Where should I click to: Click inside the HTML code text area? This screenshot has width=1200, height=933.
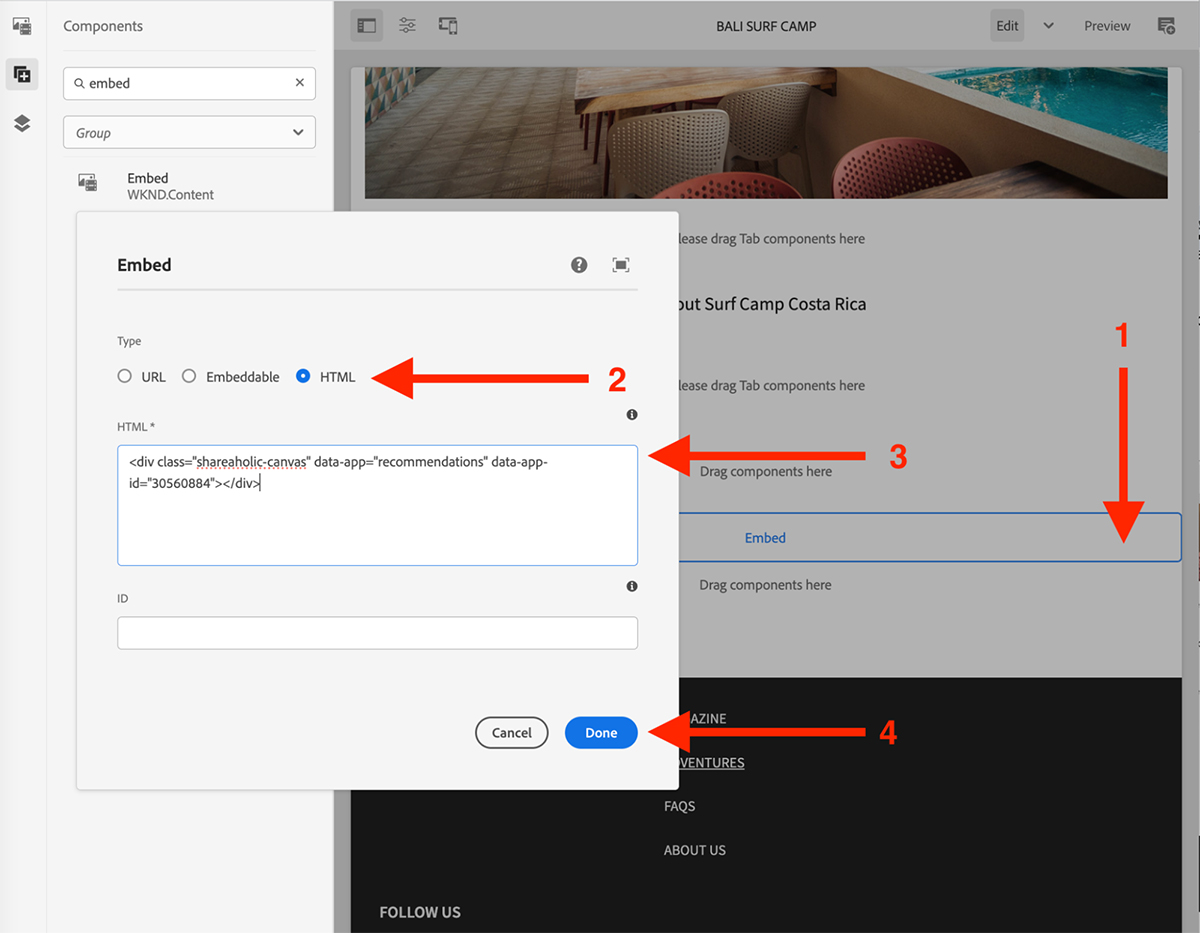(377, 505)
